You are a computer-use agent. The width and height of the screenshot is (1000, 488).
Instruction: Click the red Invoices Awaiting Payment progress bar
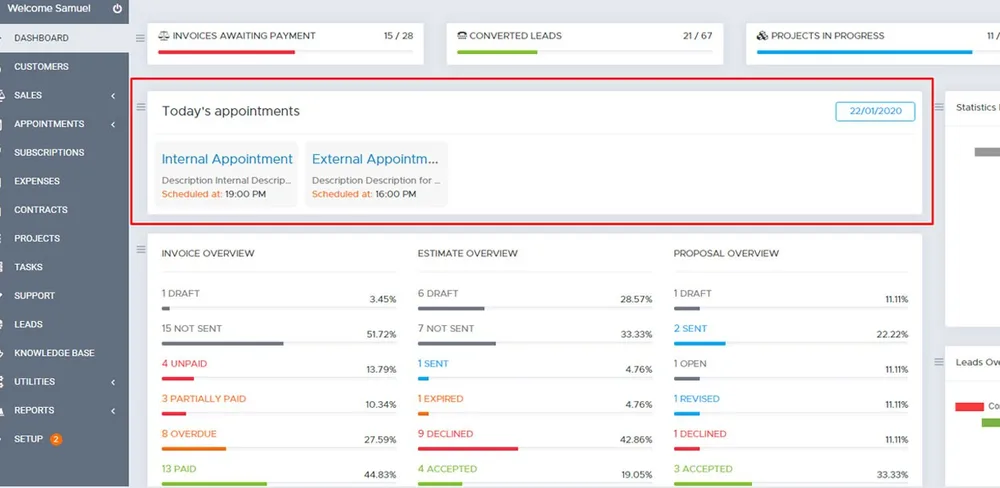click(x=226, y=52)
